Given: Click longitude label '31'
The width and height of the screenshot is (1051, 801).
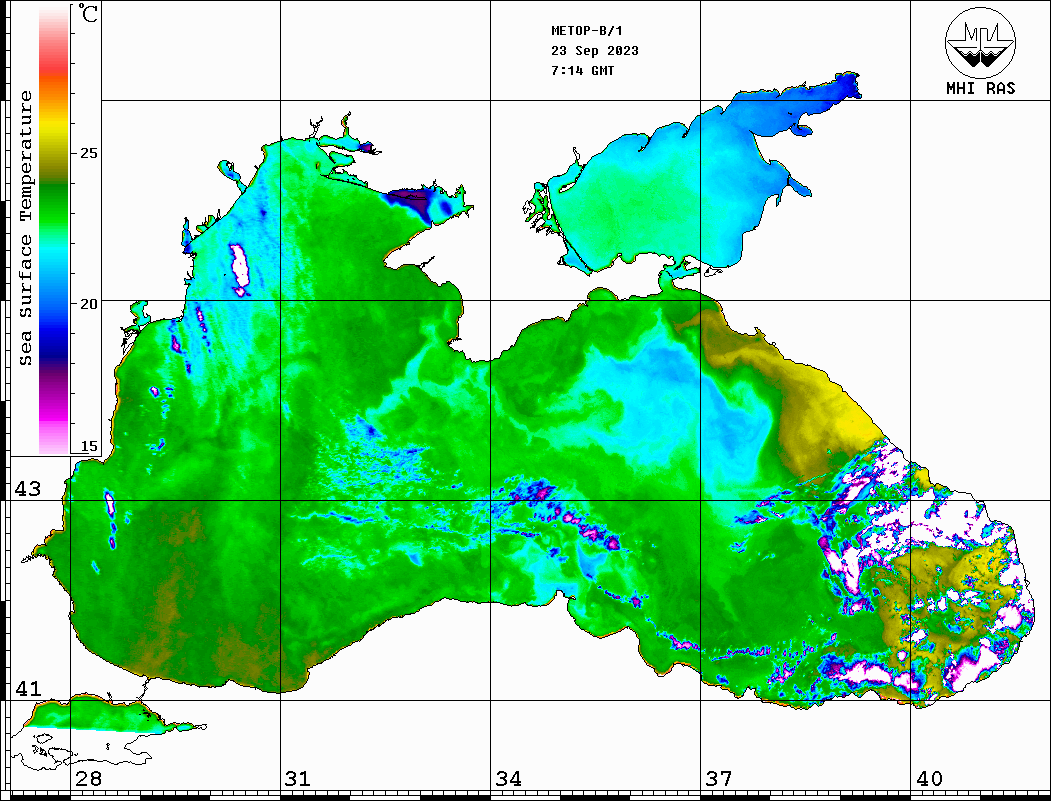Looking at the screenshot, I should point(298,778).
